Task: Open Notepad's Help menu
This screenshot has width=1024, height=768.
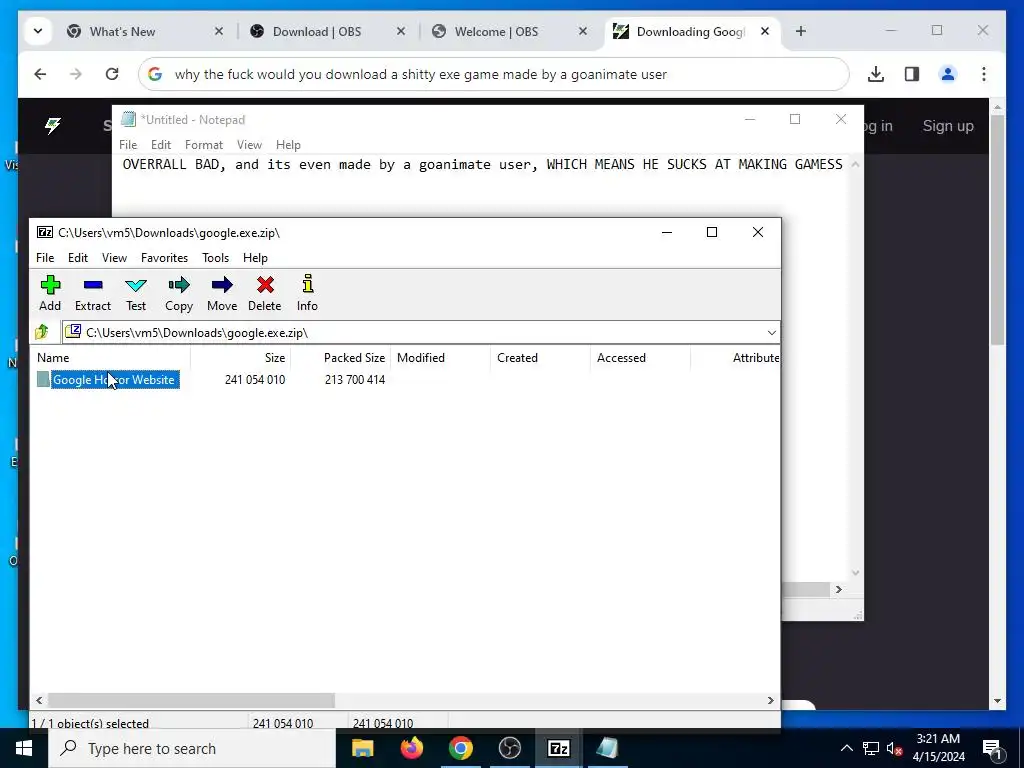Action: click(288, 145)
